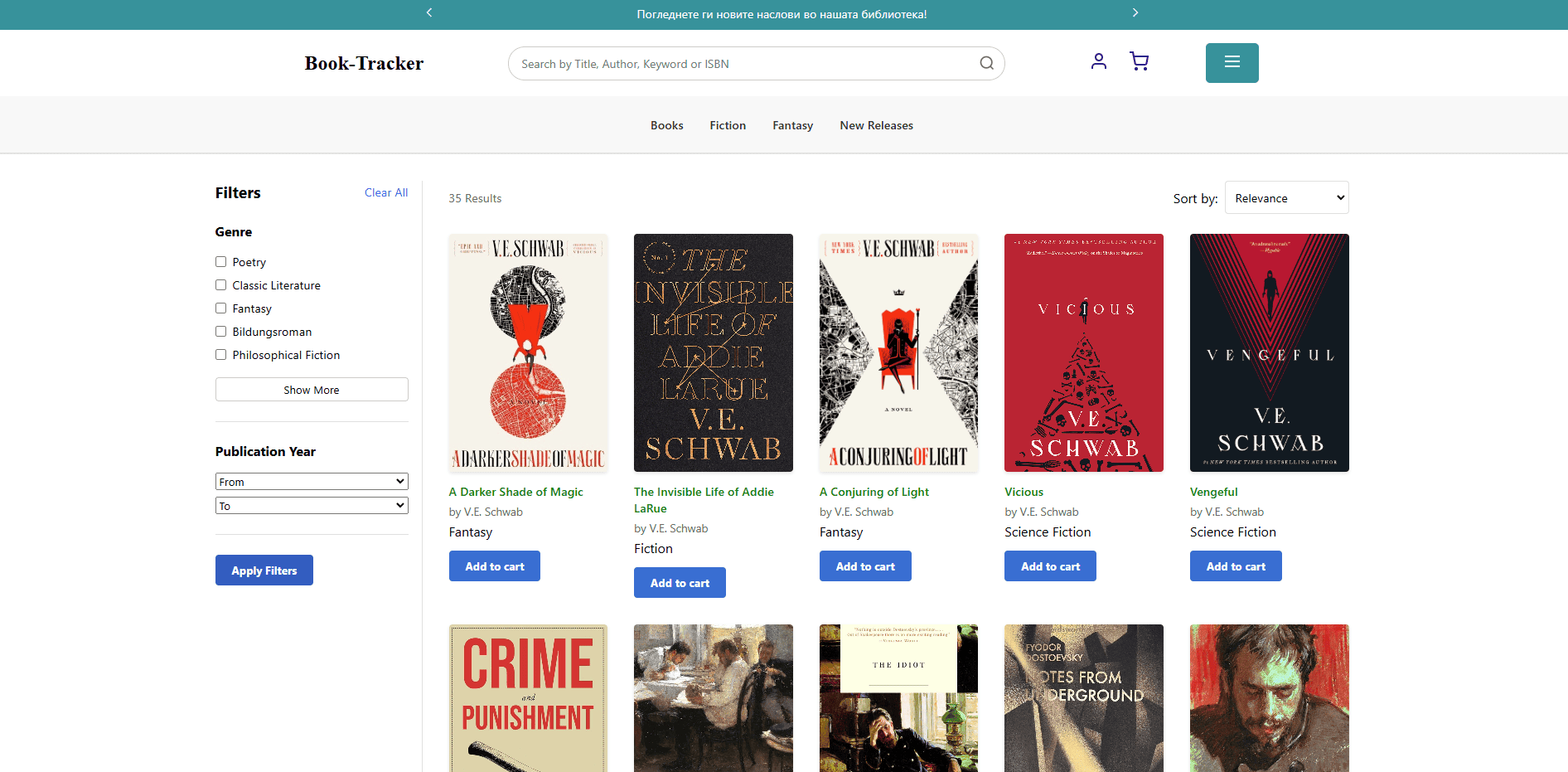Tick the Philosophical Fiction checkbox
The image size is (1568, 772).
(221, 355)
